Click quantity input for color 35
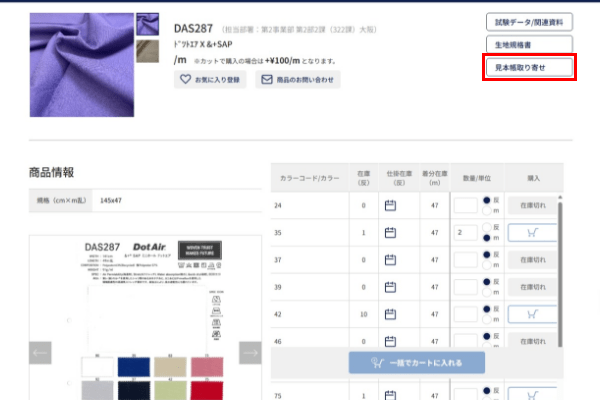This screenshot has height=400, width=600. tap(465, 233)
